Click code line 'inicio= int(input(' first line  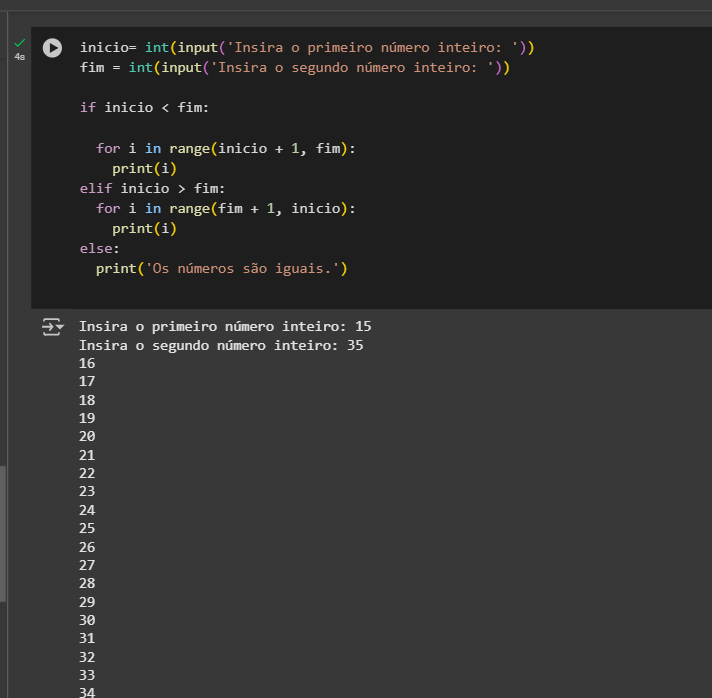tap(307, 47)
